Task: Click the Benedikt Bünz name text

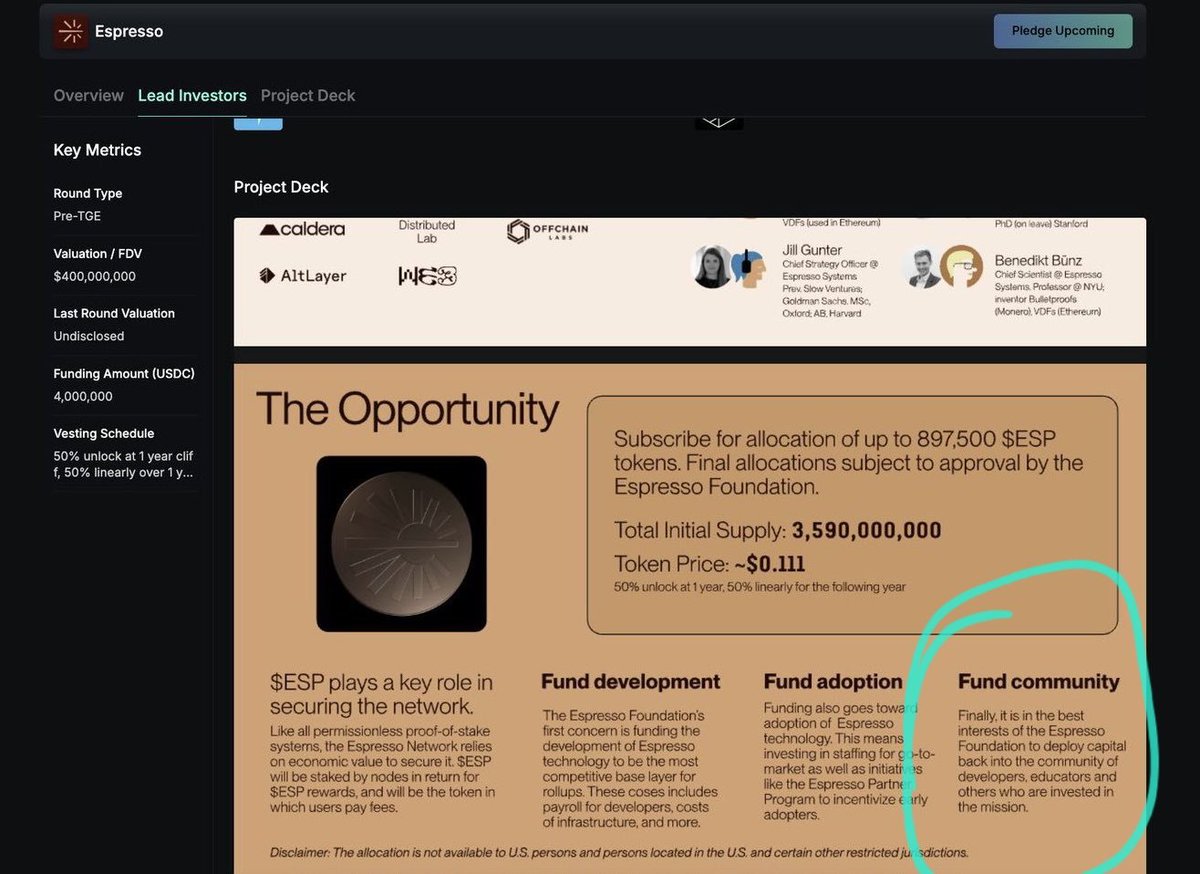Action: coord(1040,260)
